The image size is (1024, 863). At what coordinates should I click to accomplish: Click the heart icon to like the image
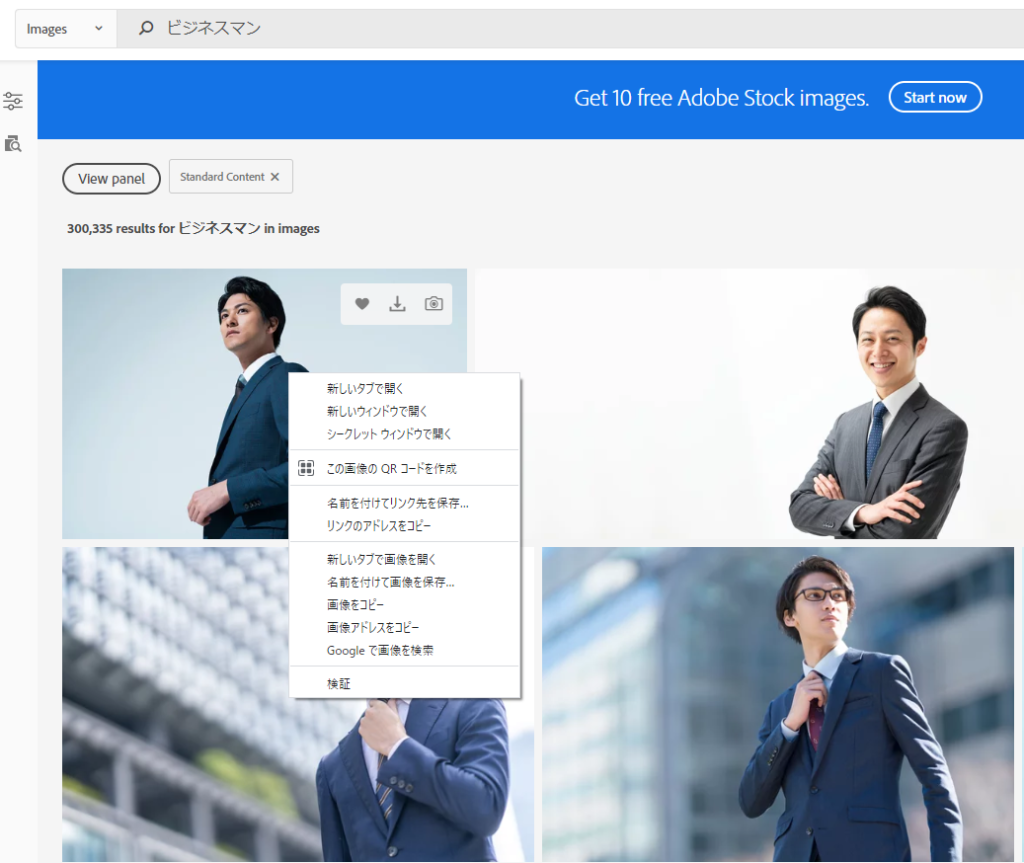[362, 304]
